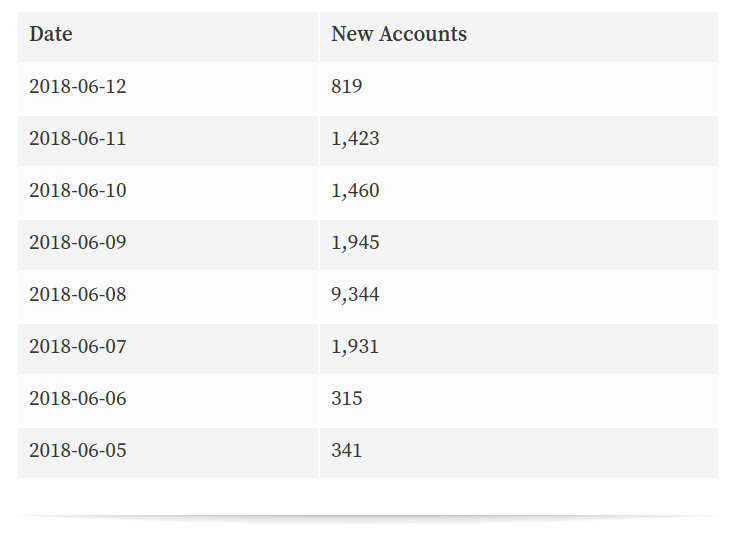Select the 9,344 peak value cell
Image resolution: width=738 pixels, height=536 pixels.
(x=519, y=296)
